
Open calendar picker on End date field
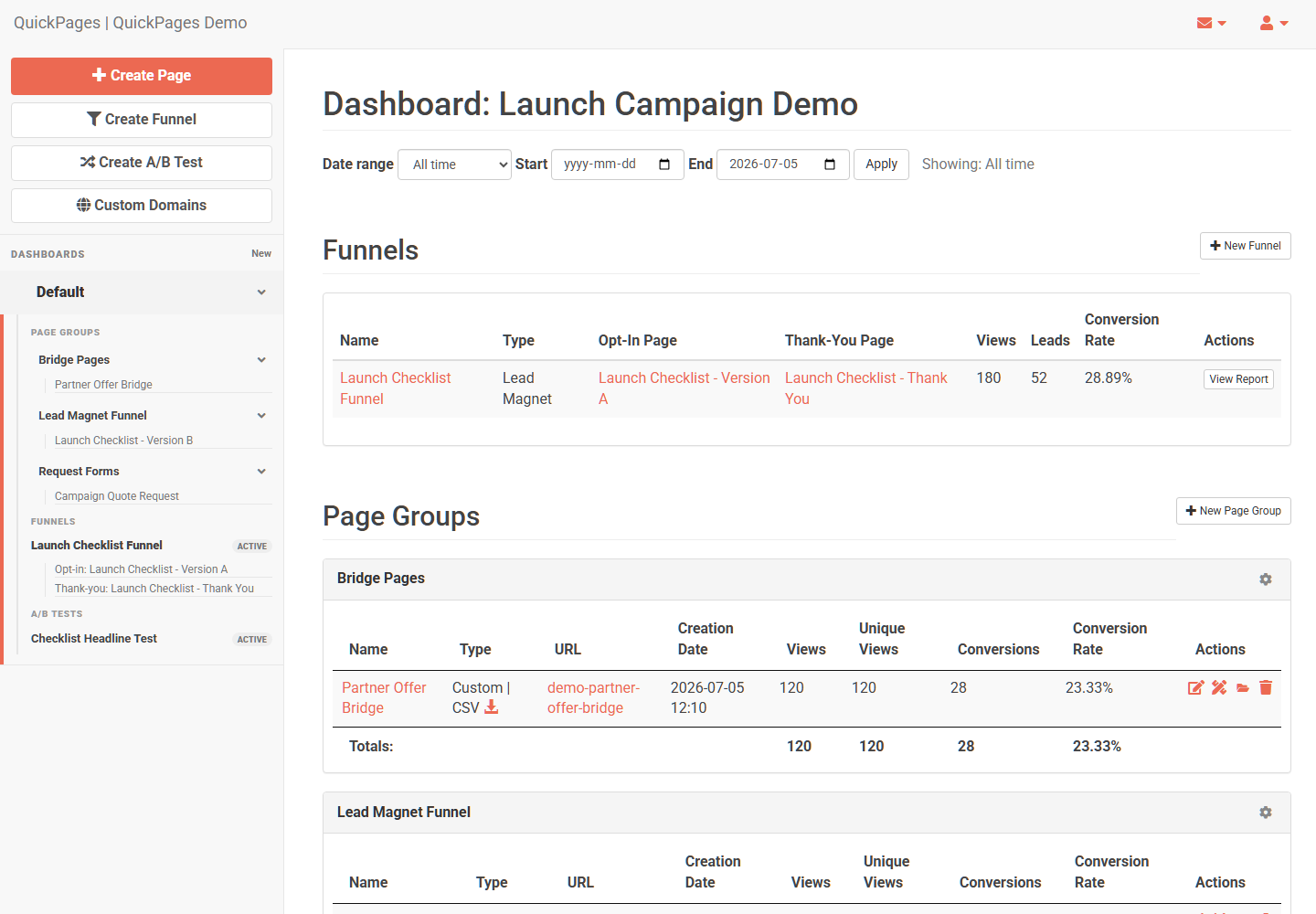tap(830, 165)
